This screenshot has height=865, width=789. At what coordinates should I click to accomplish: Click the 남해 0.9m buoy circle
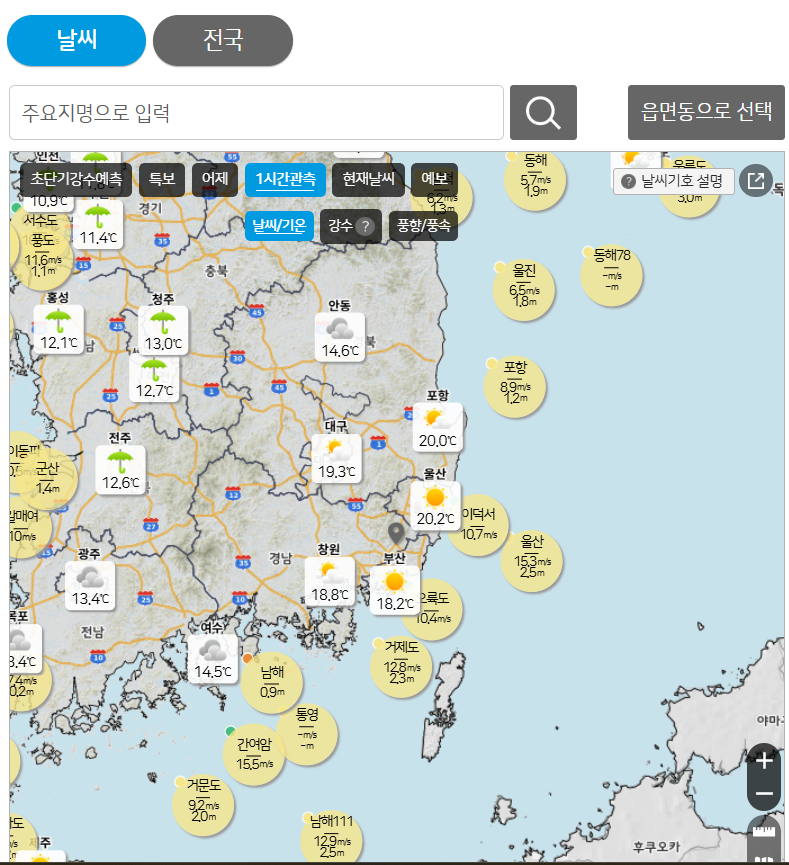(x=271, y=682)
